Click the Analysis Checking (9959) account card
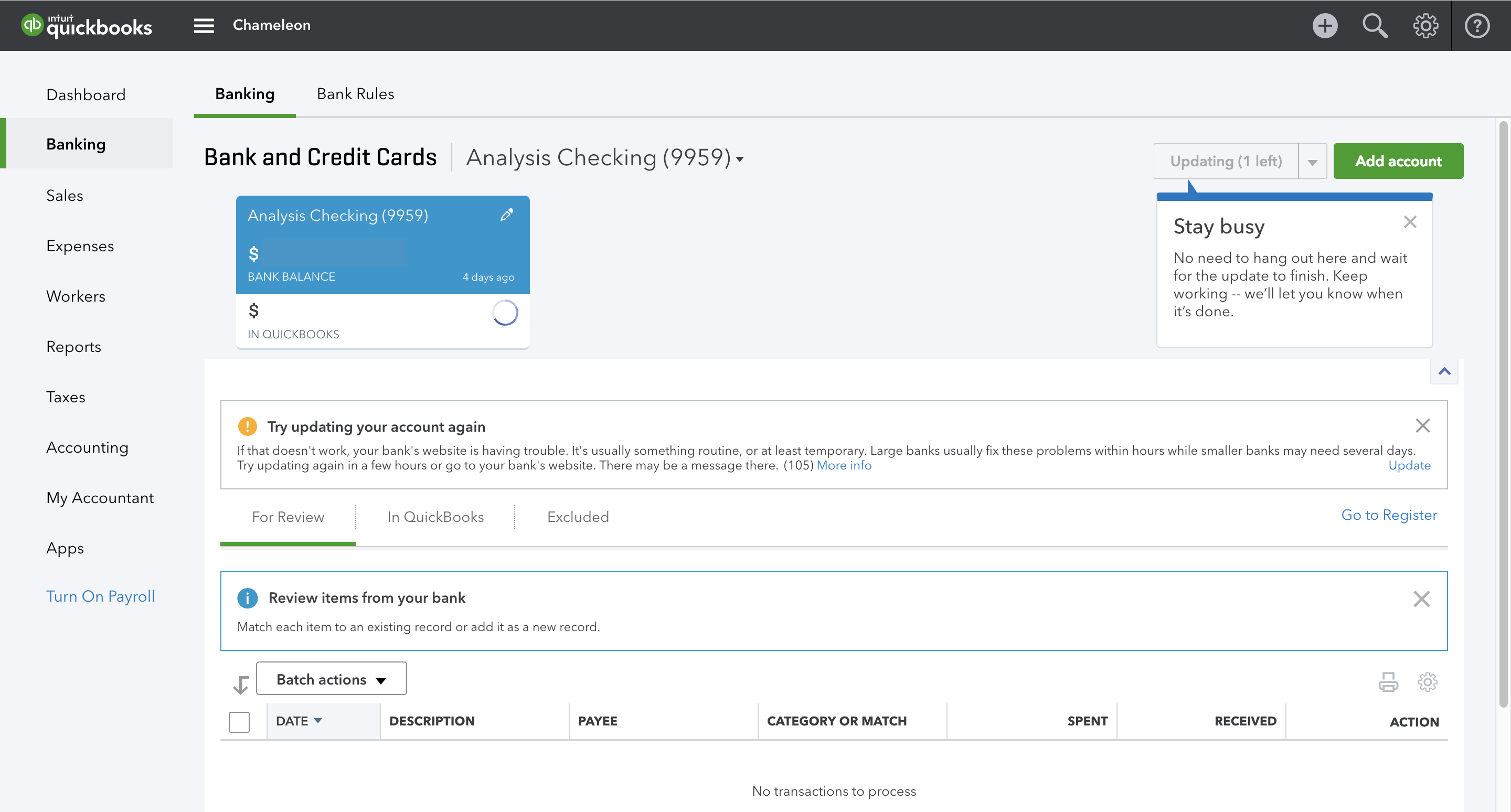1511x812 pixels. coord(382,272)
